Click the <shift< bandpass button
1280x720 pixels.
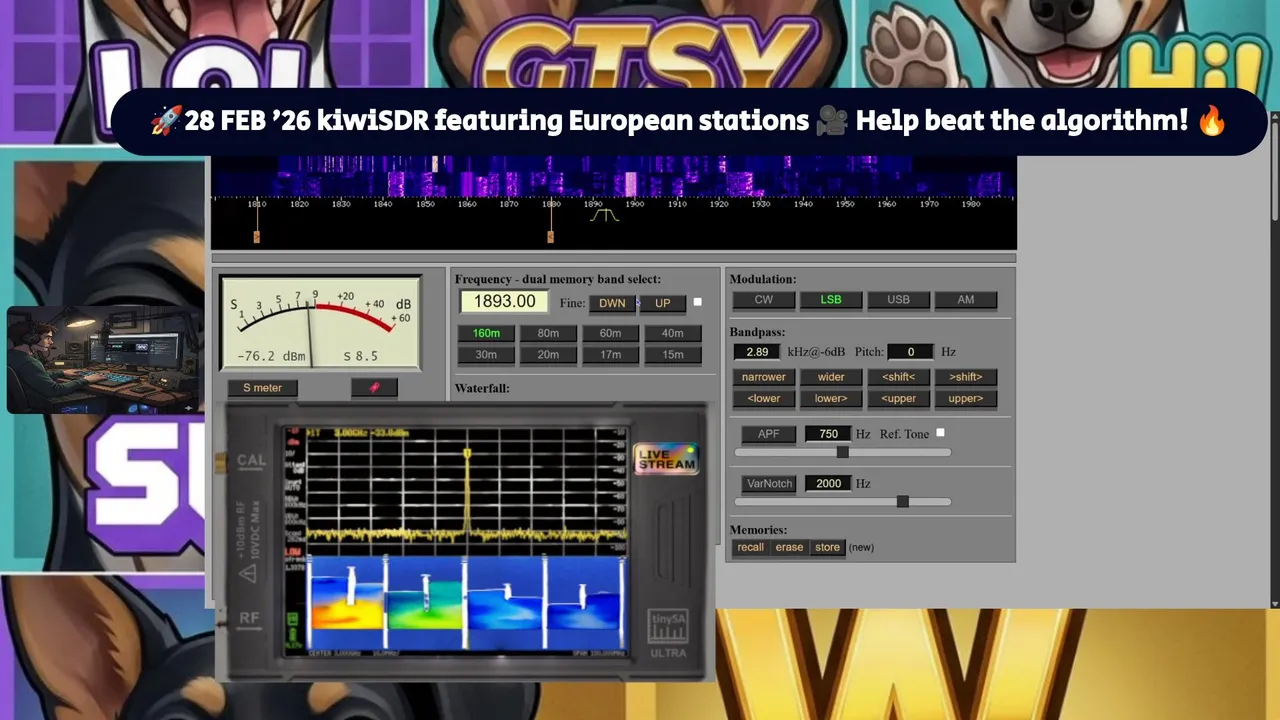pyautogui.click(x=898, y=377)
